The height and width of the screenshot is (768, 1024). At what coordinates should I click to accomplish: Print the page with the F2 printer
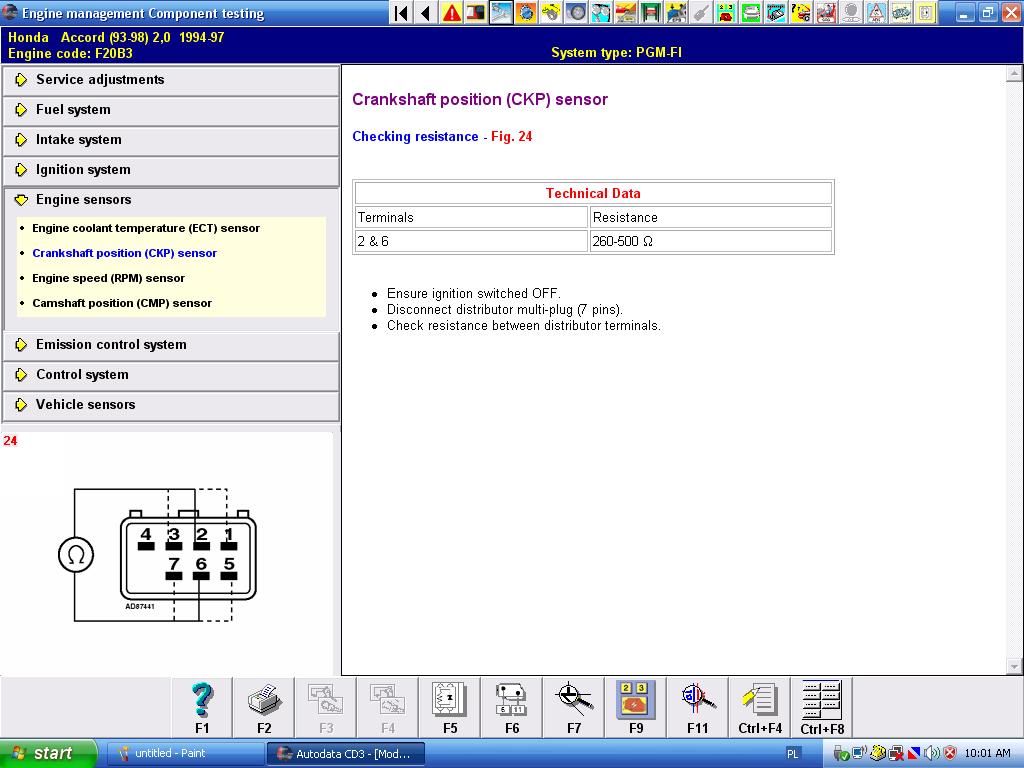264,708
